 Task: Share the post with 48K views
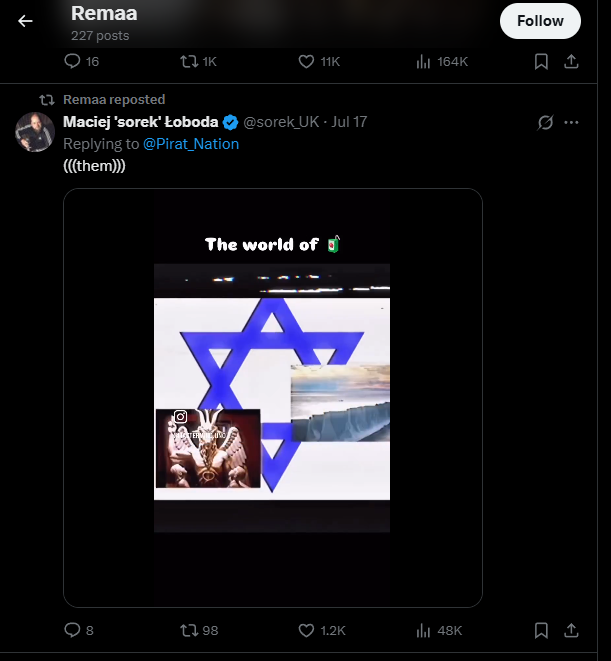(x=571, y=630)
